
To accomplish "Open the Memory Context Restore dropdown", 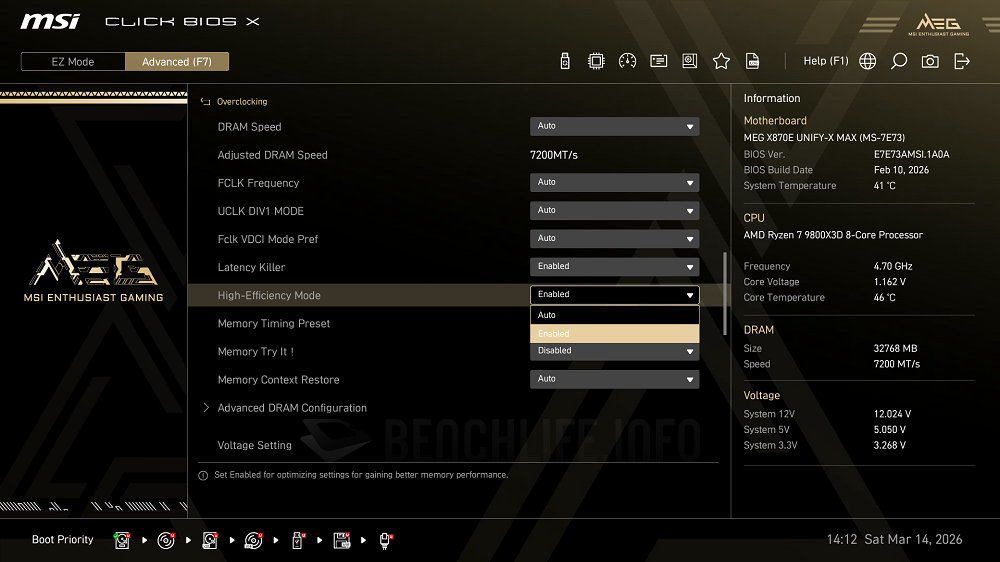I will pos(614,379).
